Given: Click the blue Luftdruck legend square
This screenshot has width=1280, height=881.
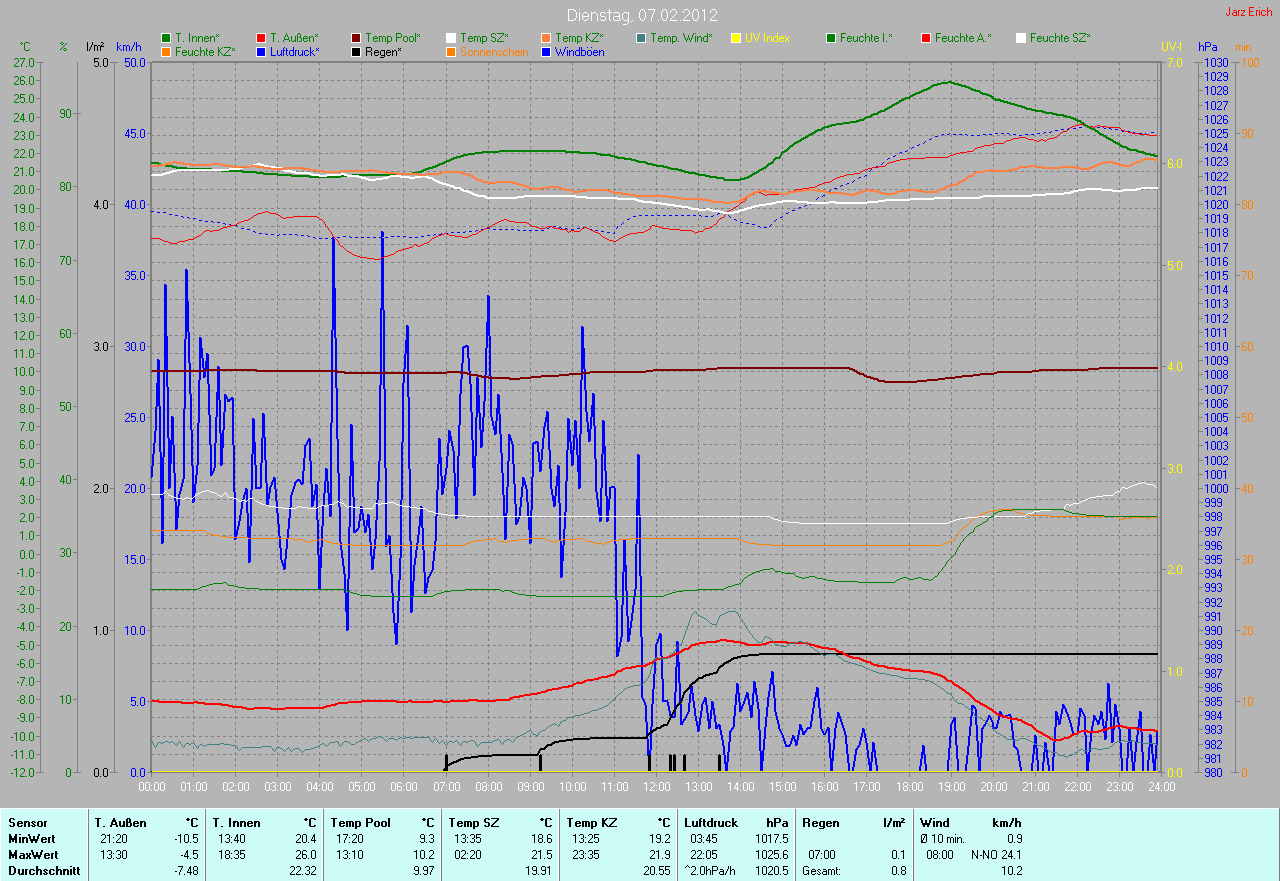Looking at the screenshot, I should (x=261, y=52).
